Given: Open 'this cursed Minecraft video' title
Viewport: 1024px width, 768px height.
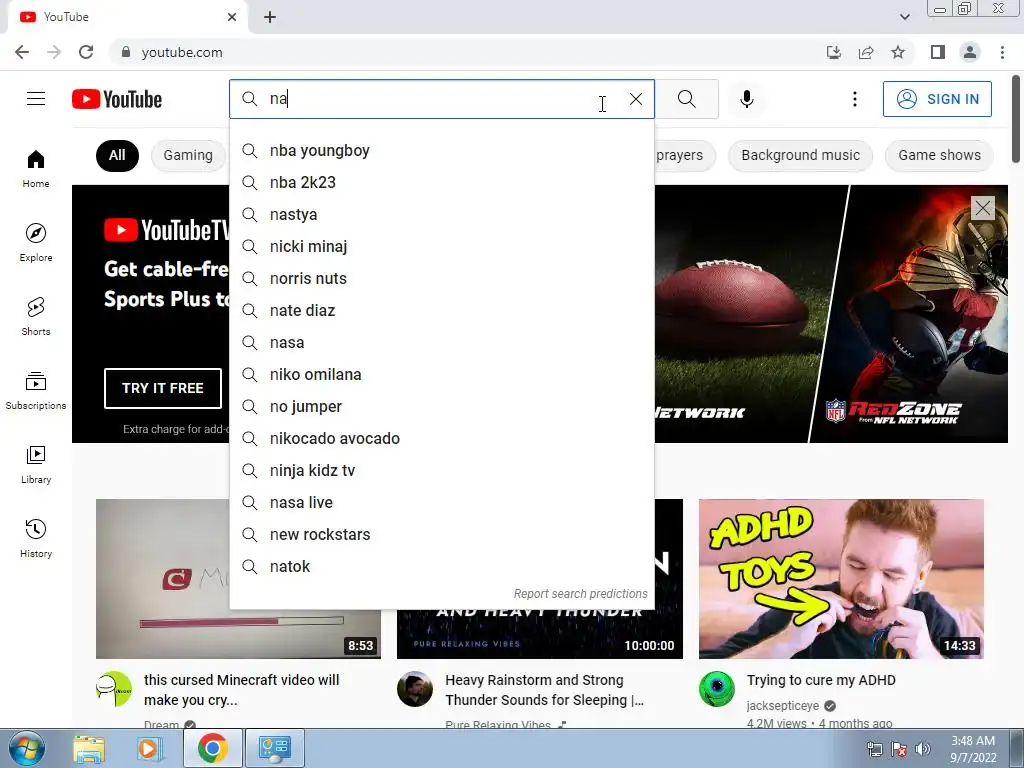Looking at the screenshot, I should (x=241, y=690).
